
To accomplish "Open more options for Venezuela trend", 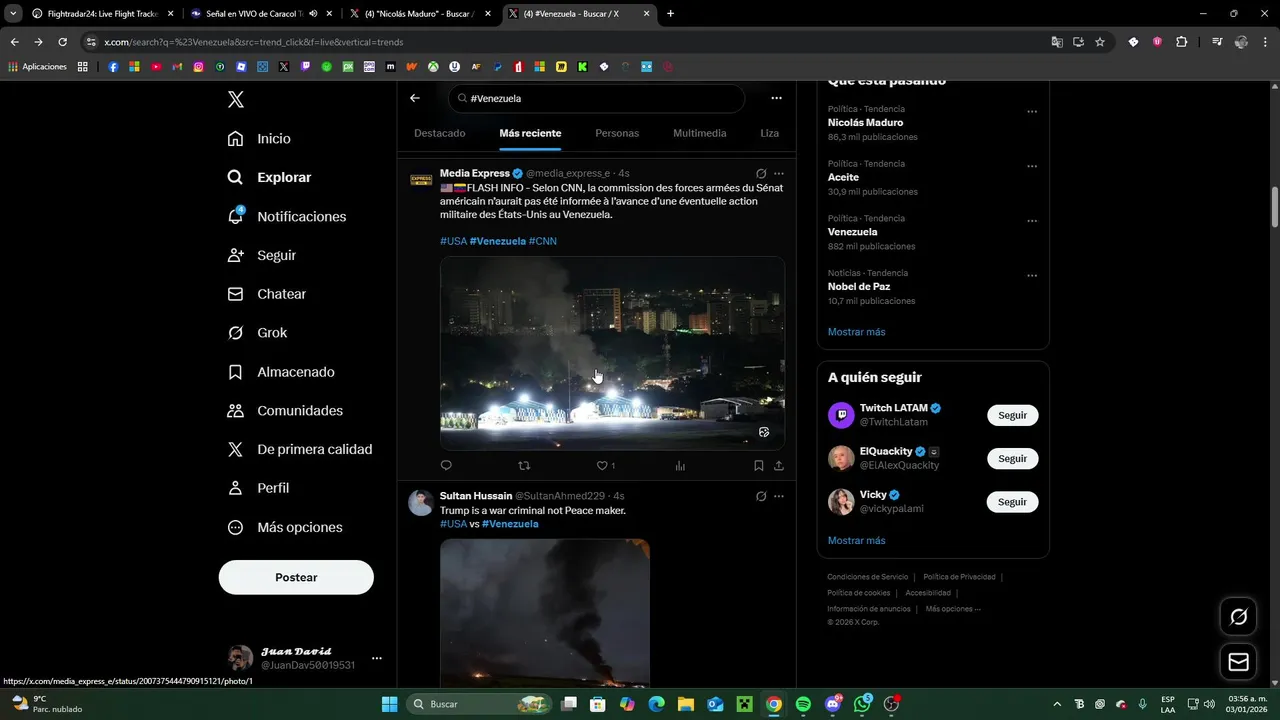I will point(1032,221).
